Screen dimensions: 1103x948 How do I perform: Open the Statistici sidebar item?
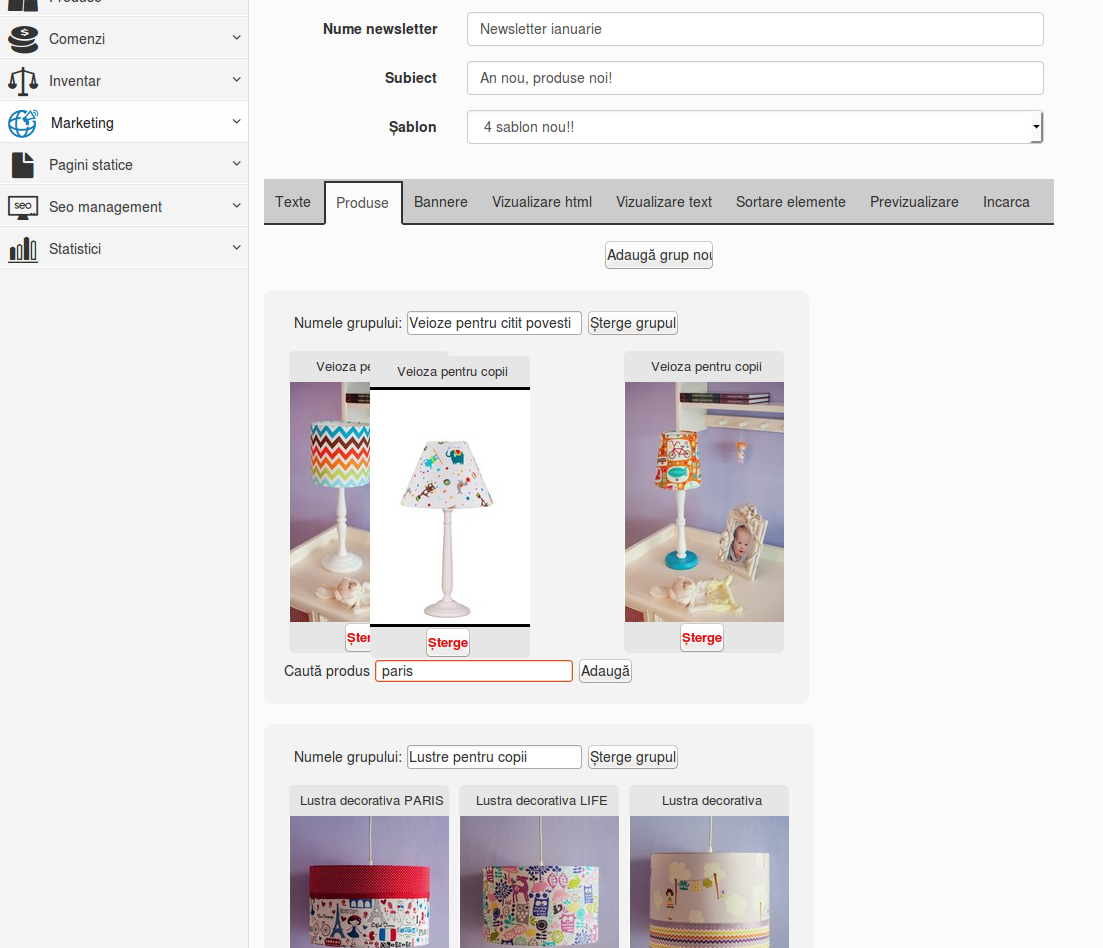(x=124, y=249)
